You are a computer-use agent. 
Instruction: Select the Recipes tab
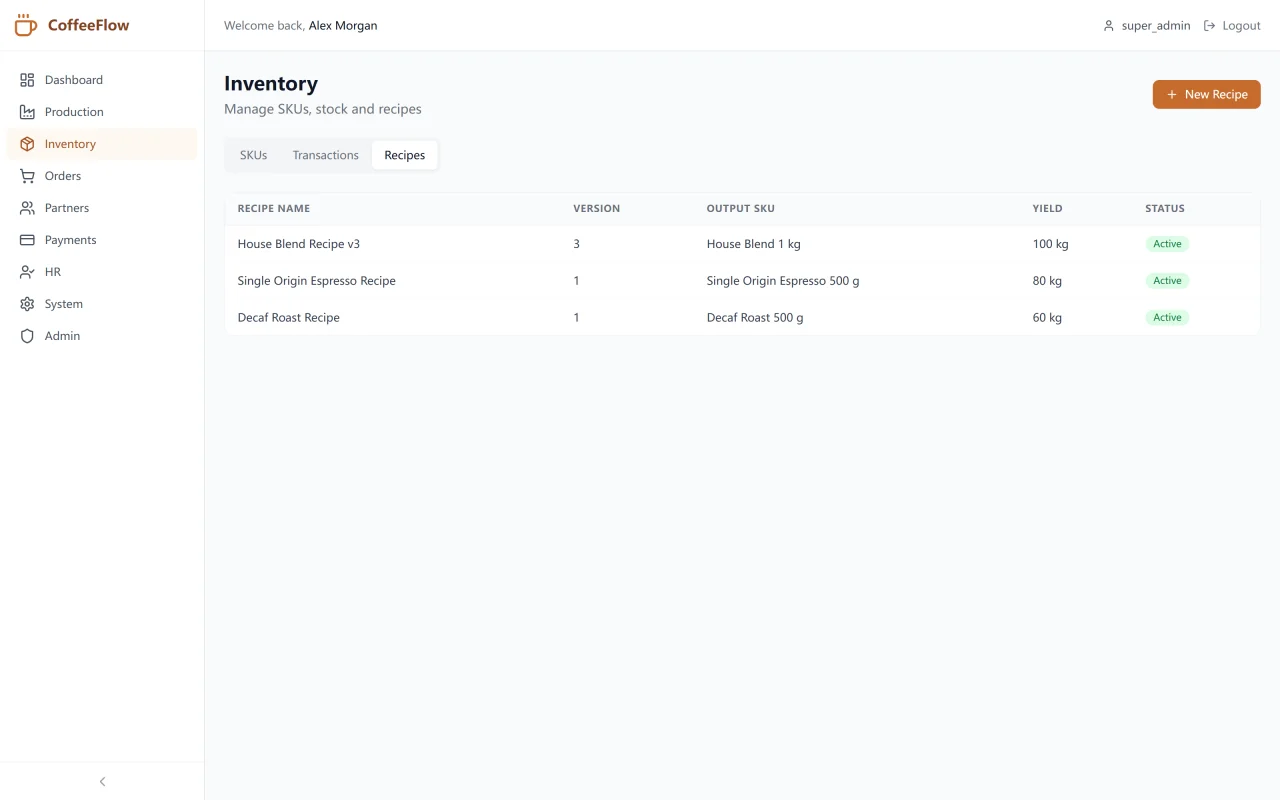point(405,155)
